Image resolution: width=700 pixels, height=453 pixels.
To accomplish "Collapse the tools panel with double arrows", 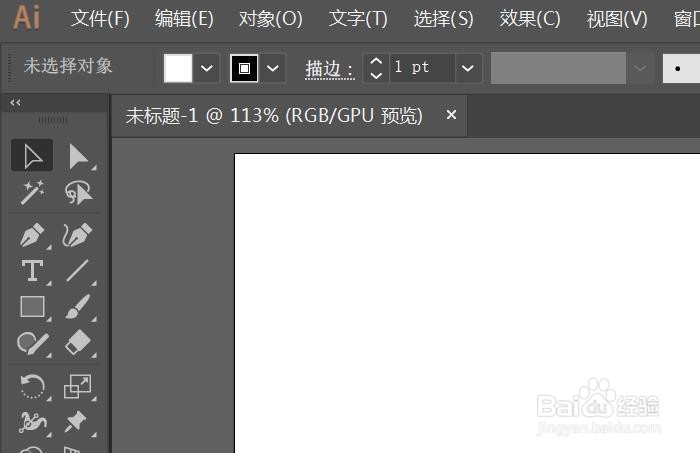I will tap(15, 103).
